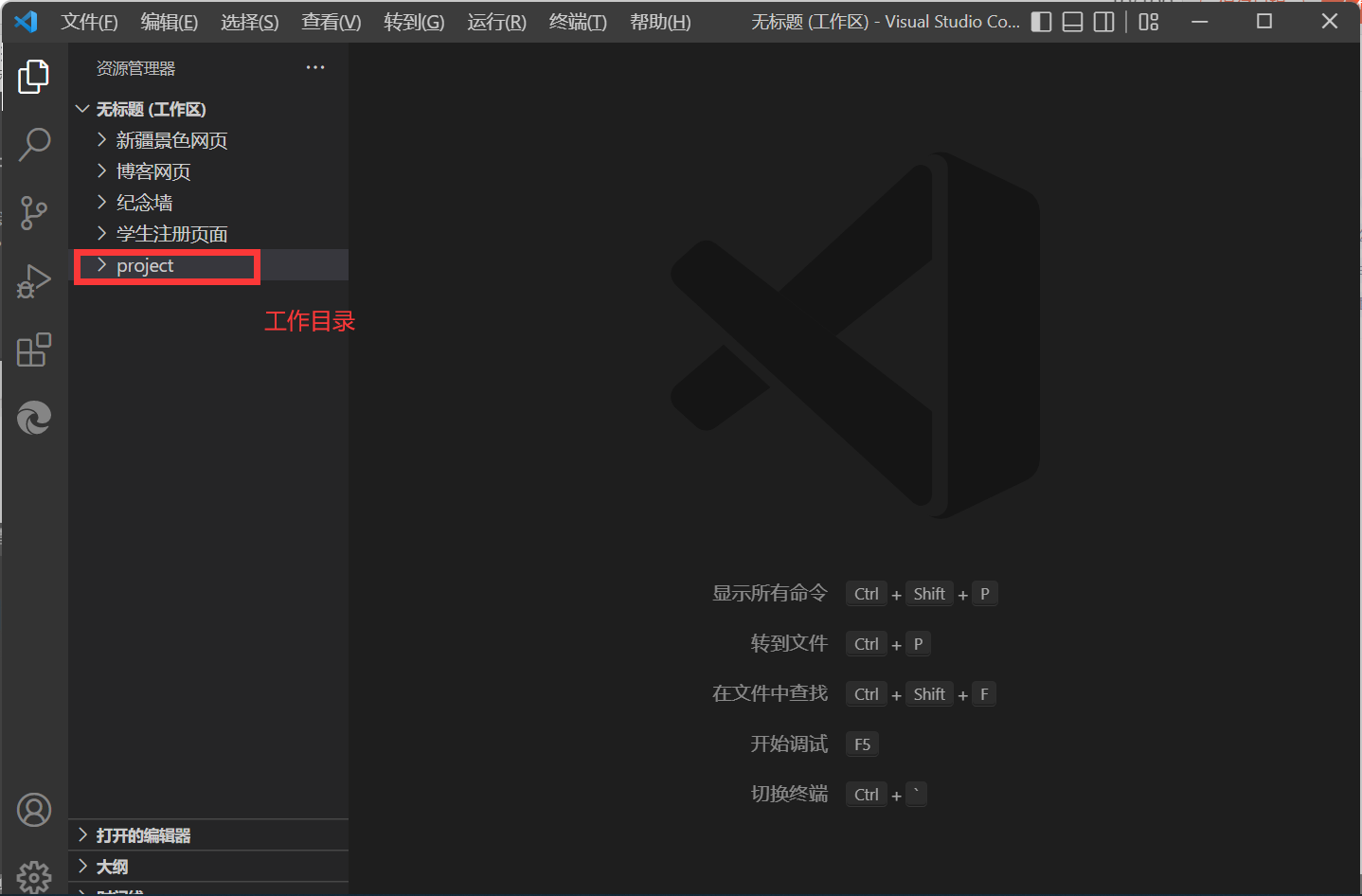
Task: Open the 编辑(E) menu
Action: [x=170, y=22]
